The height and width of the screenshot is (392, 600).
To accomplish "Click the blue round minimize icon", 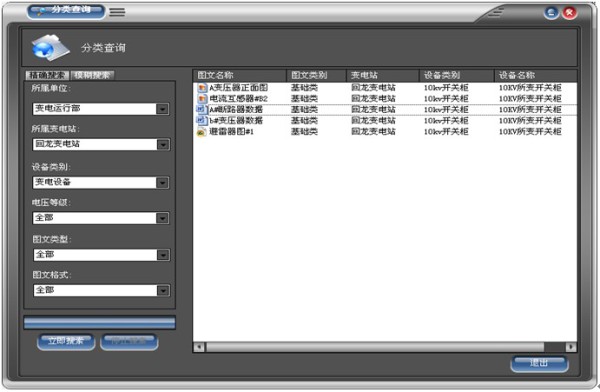I will (551, 13).
